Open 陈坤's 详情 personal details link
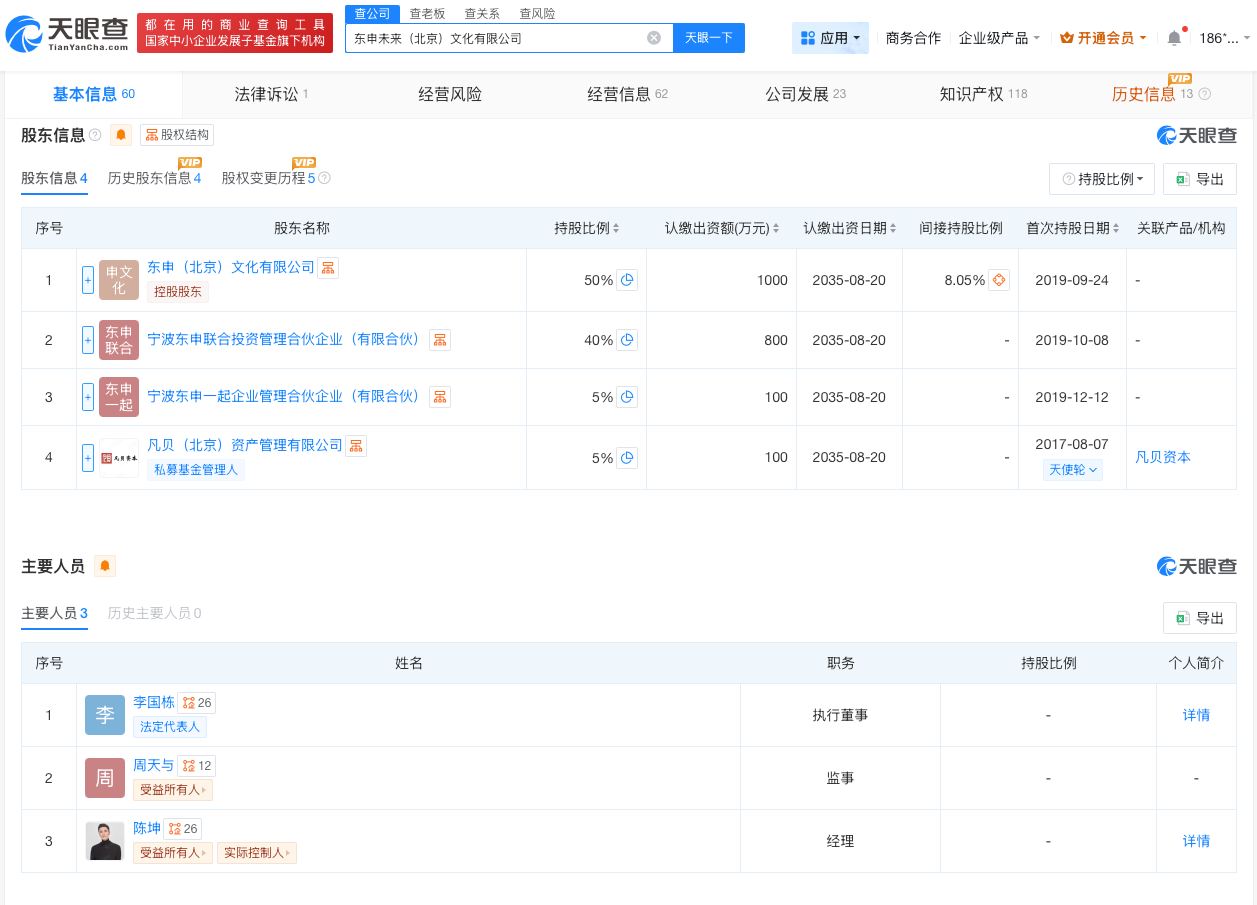The image size is (1257, 905). [x=1196, y=841]
